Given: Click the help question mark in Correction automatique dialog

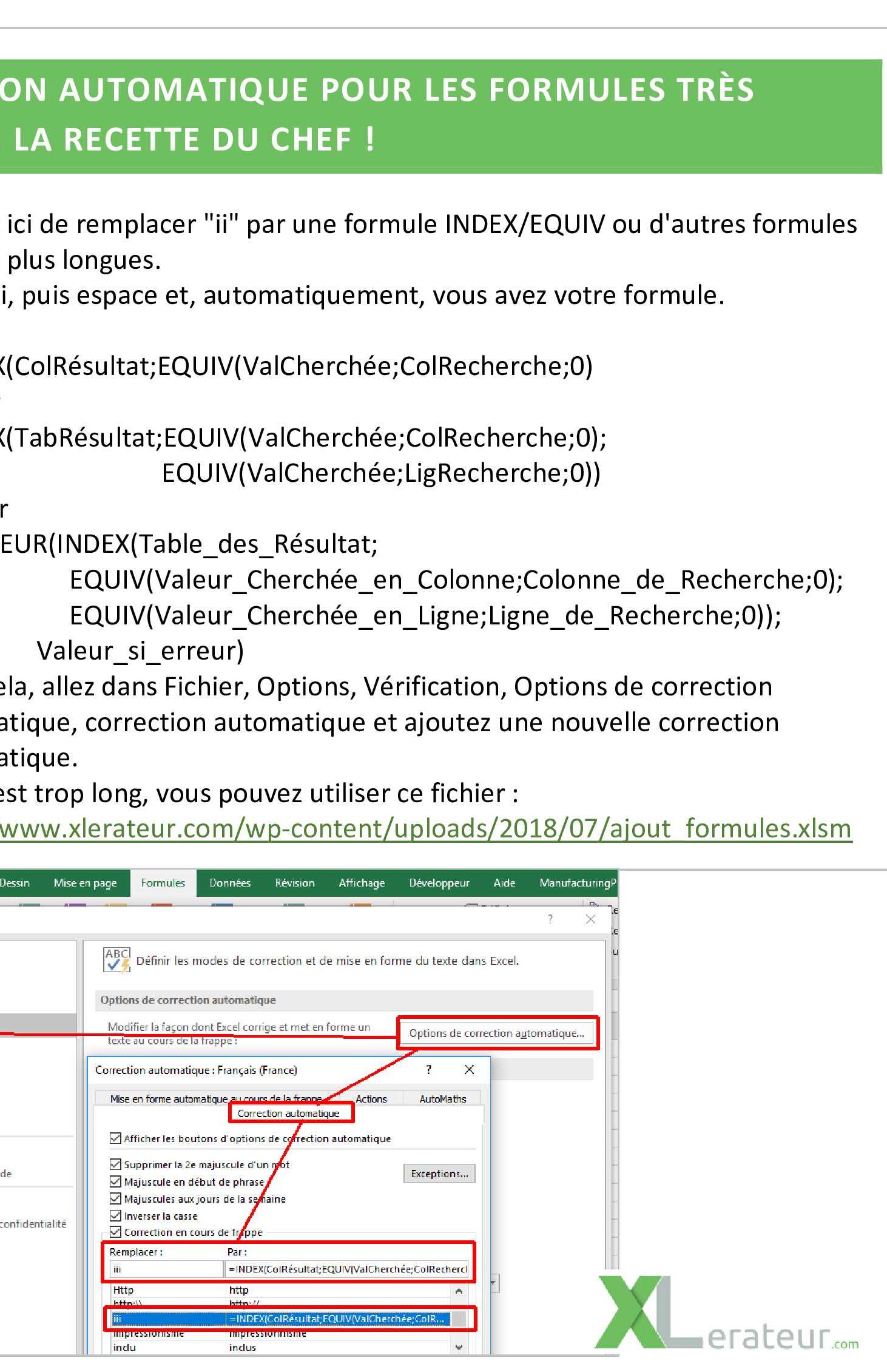Looking at the screenshot, I should (429, 1070).
